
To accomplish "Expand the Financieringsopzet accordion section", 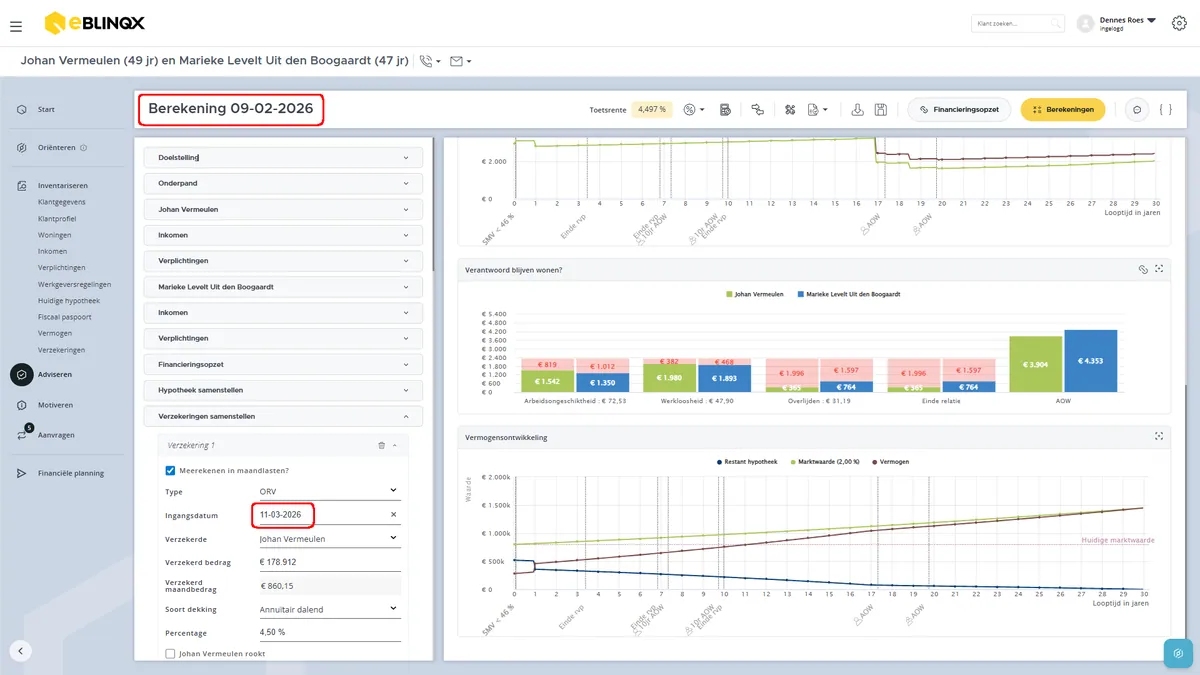I will tap(283, 365).
